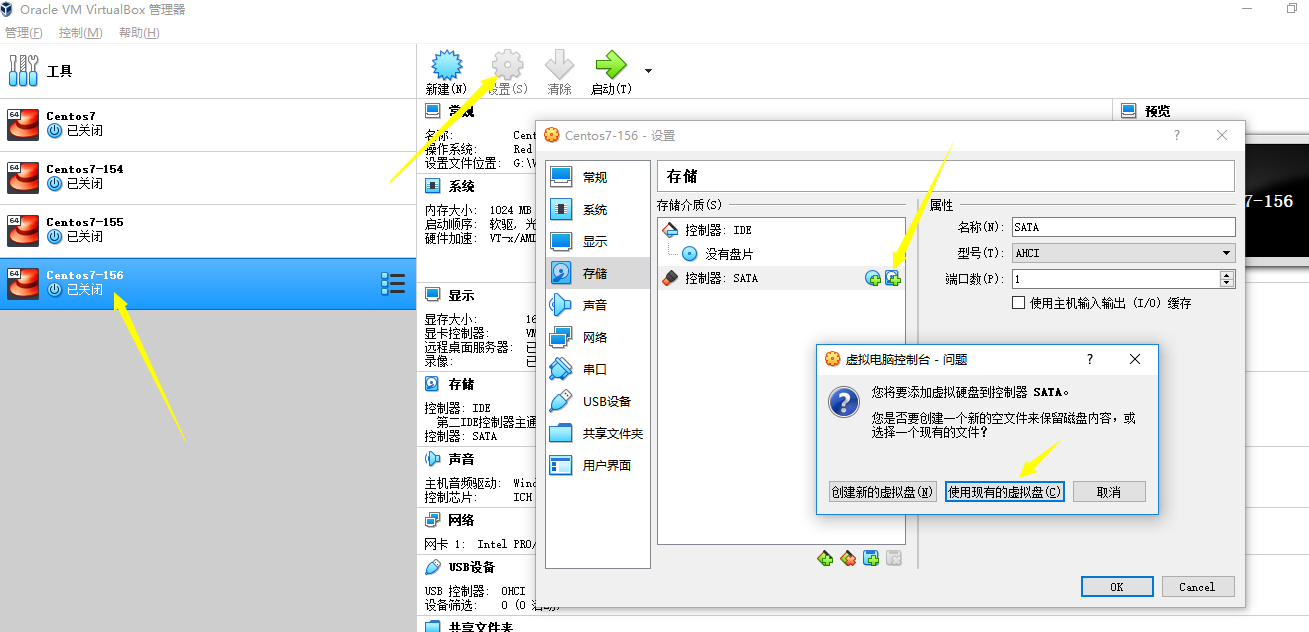Switch to 声音 in the settings dialog sidebar
The height and width of the screenshot is (632, 1309).
click(597, 305)
